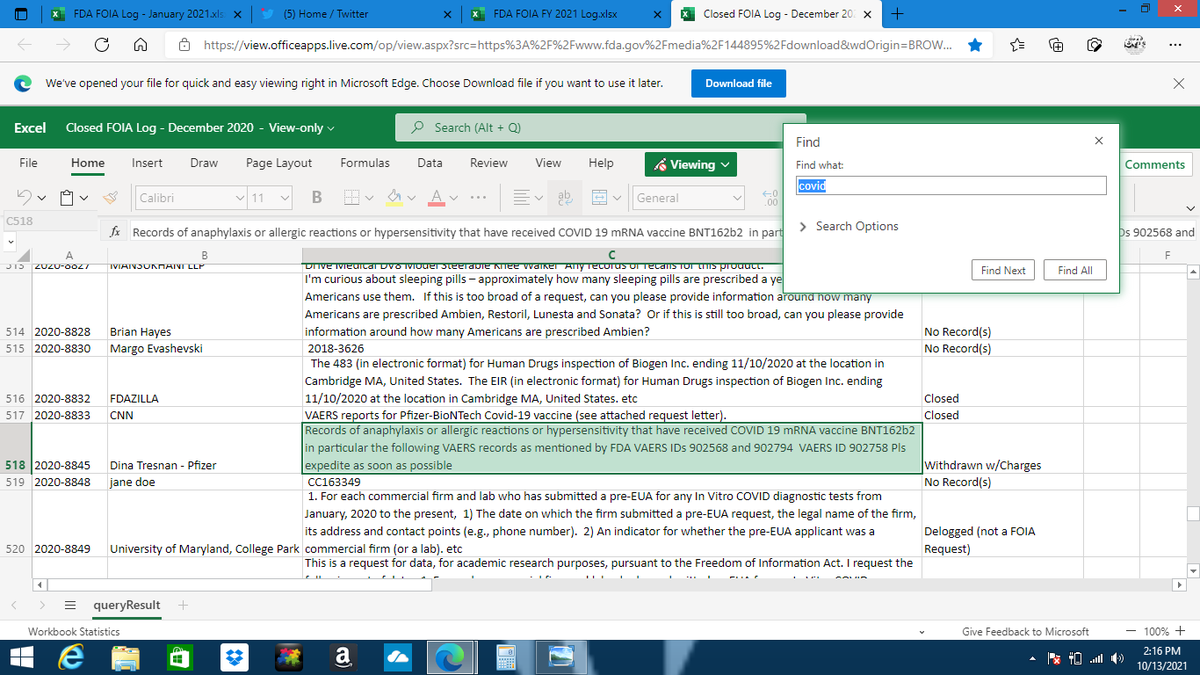Open Amazon app in taskbar
Screen dimensions: 1200x675
pyautogui.click(x=341, y=657)
